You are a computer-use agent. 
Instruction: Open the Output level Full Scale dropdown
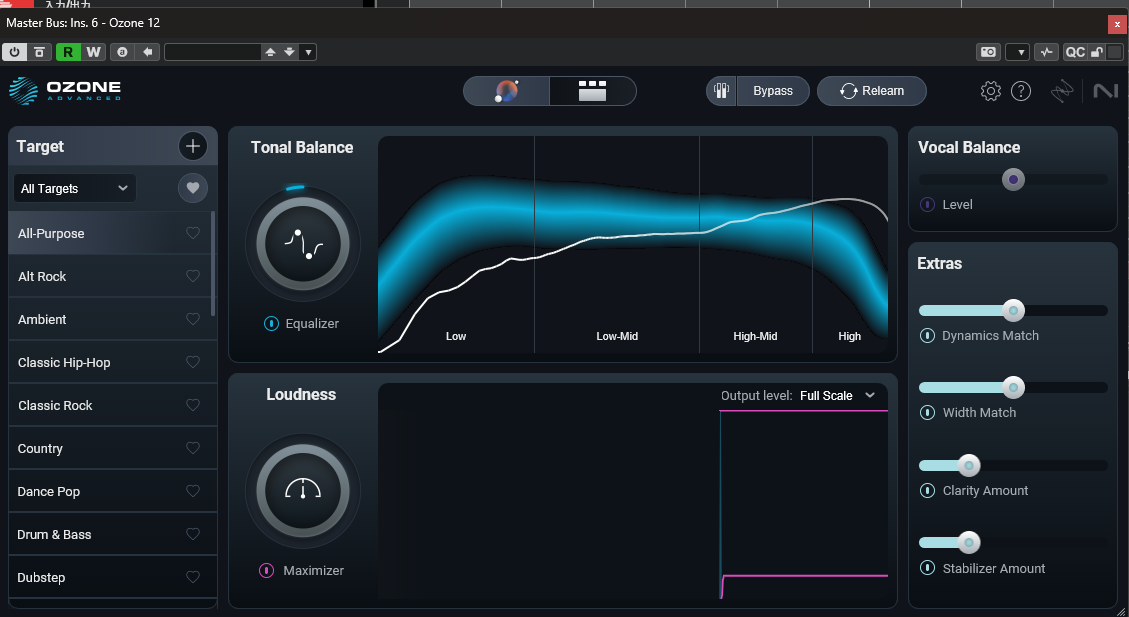837,395
